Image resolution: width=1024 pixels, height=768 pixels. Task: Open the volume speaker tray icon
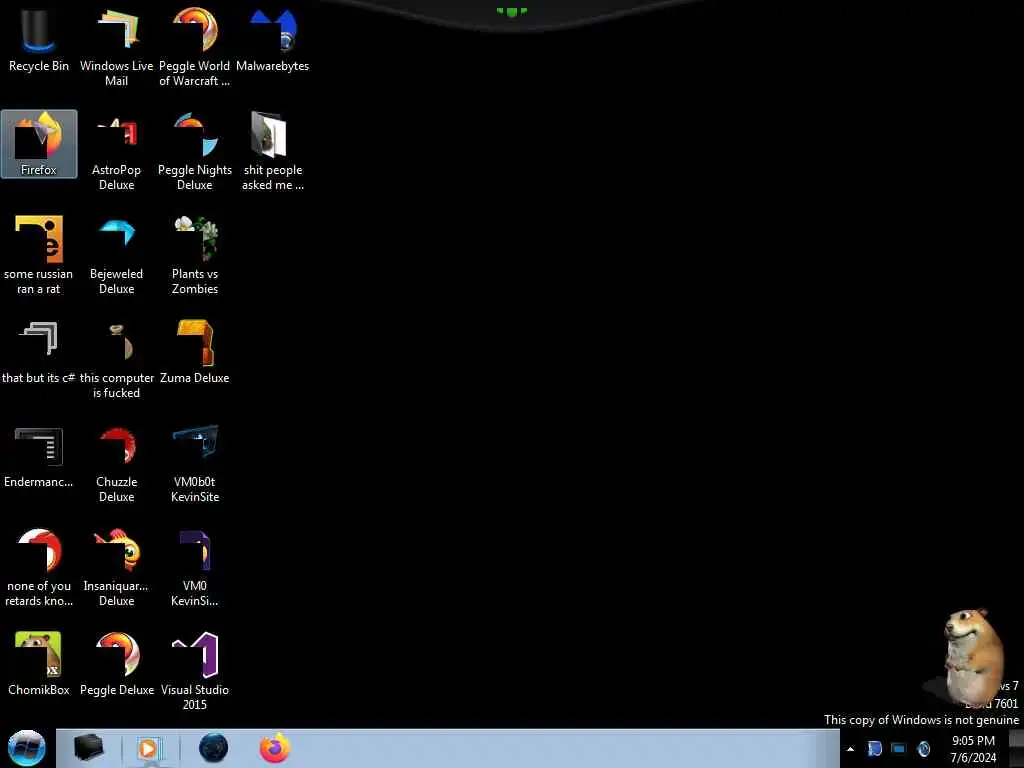coord(923,748)
